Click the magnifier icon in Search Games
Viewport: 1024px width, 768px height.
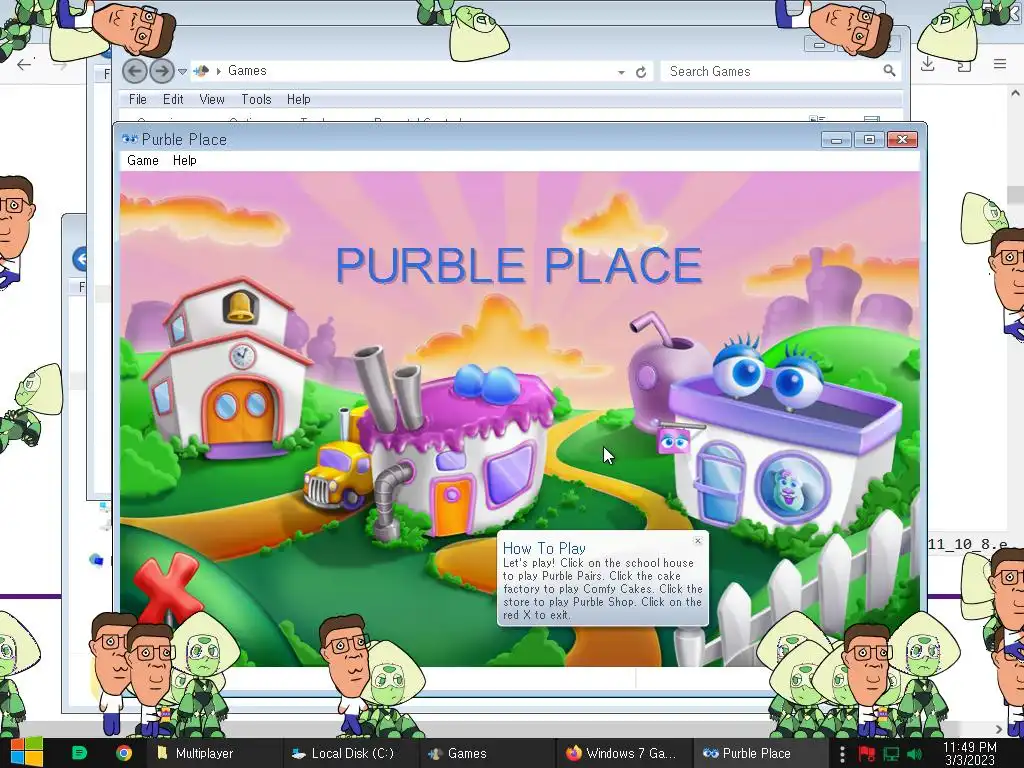point(889,71)
